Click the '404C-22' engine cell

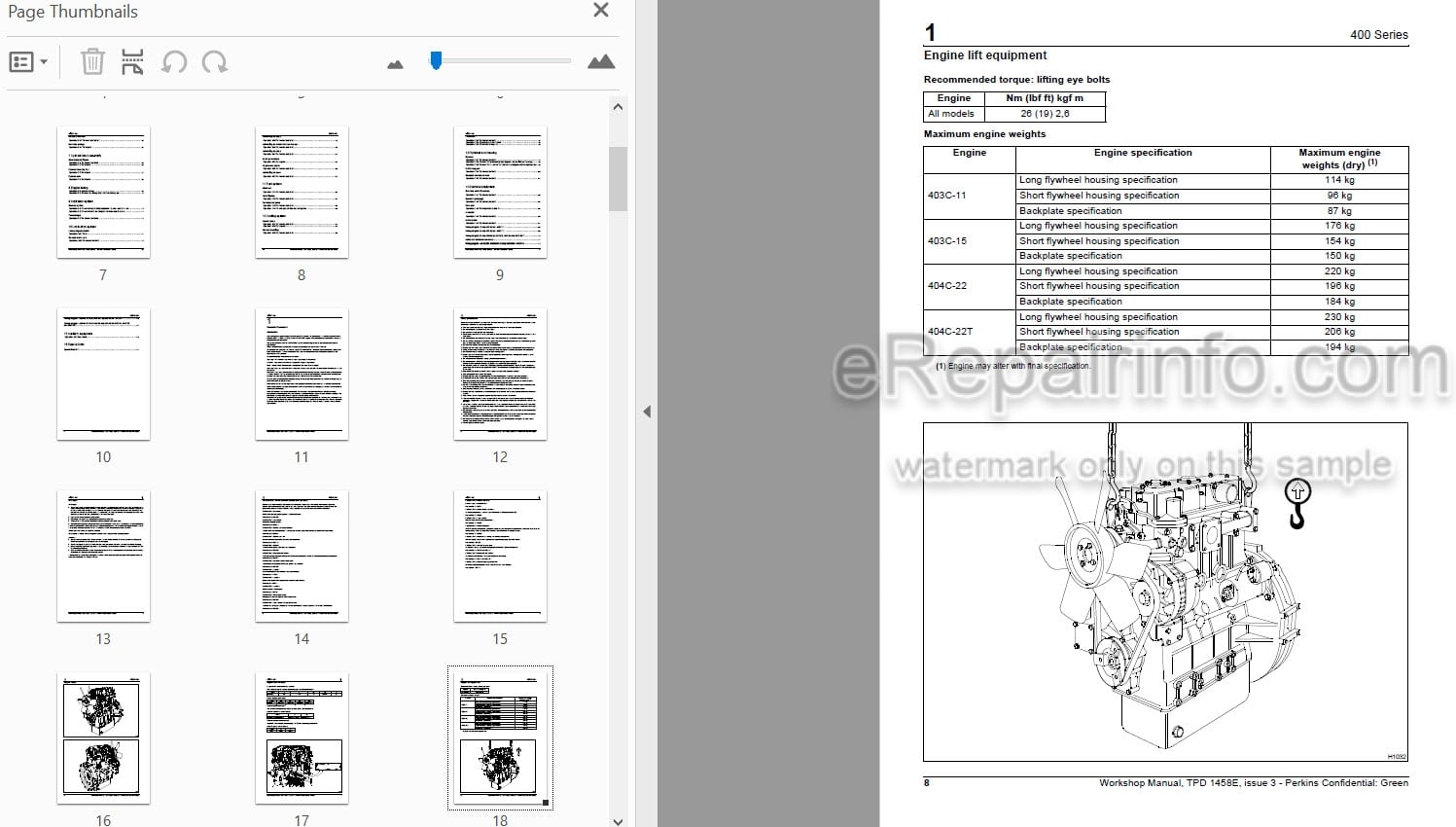[x=969, y=286]
